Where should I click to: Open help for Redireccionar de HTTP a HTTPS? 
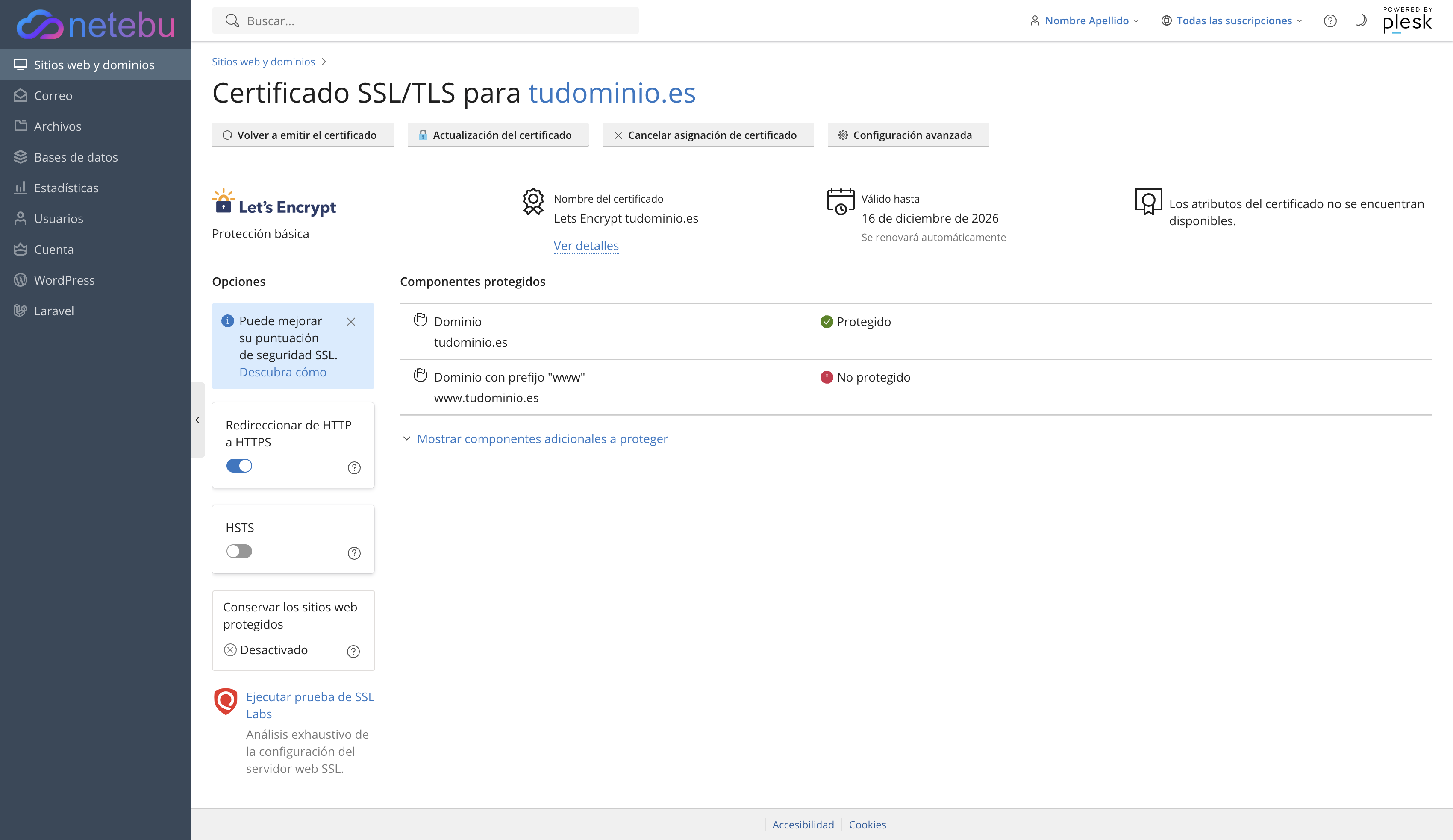(x=354, y=467)
